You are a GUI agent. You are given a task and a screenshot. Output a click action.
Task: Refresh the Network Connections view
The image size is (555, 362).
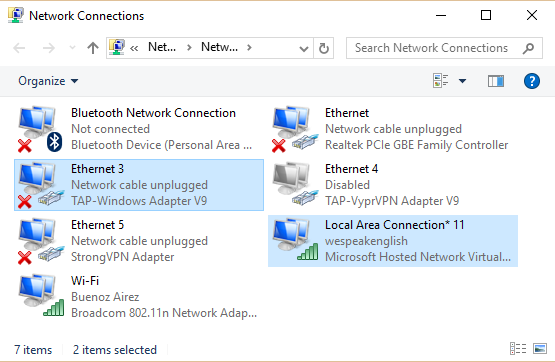324,48
